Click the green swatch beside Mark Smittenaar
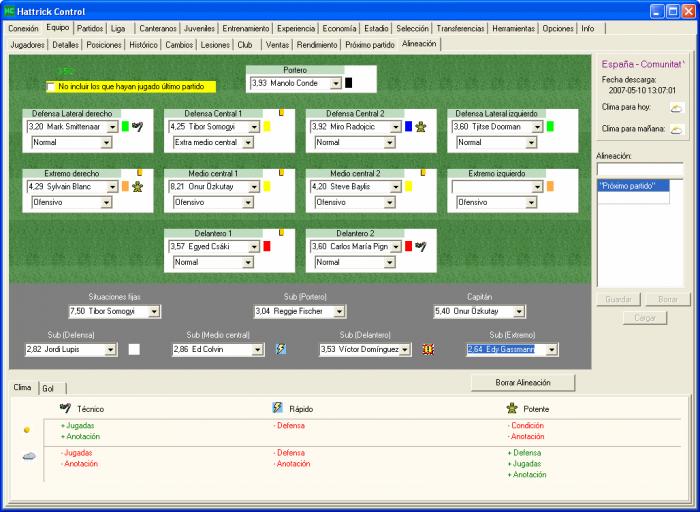700x512 pixels. click(125, 126)
